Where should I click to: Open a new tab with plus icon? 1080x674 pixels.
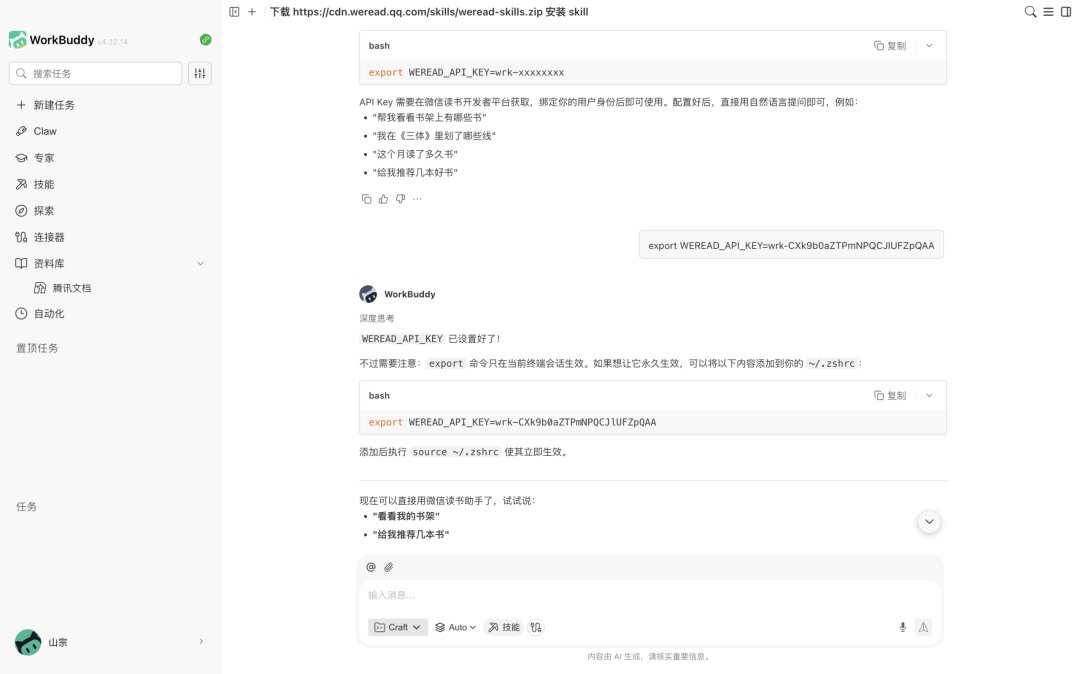(252, 12)
